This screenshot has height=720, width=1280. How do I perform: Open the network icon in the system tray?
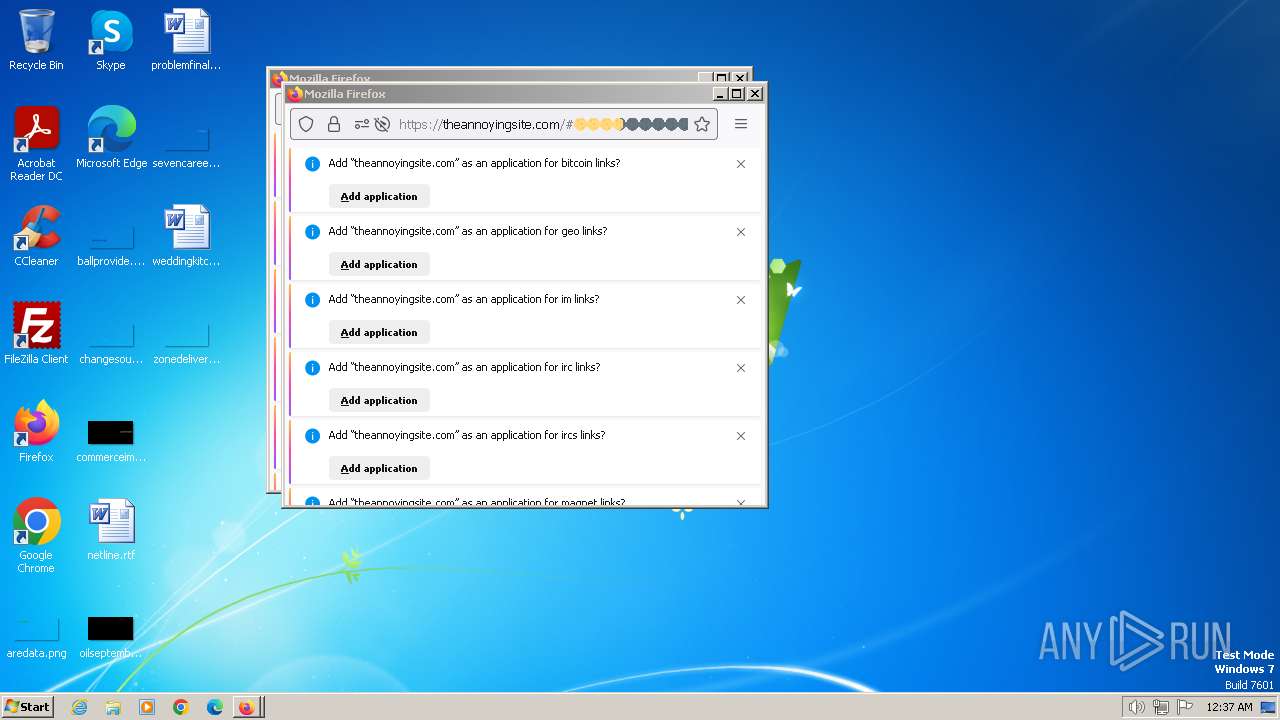pos(1161,707)
